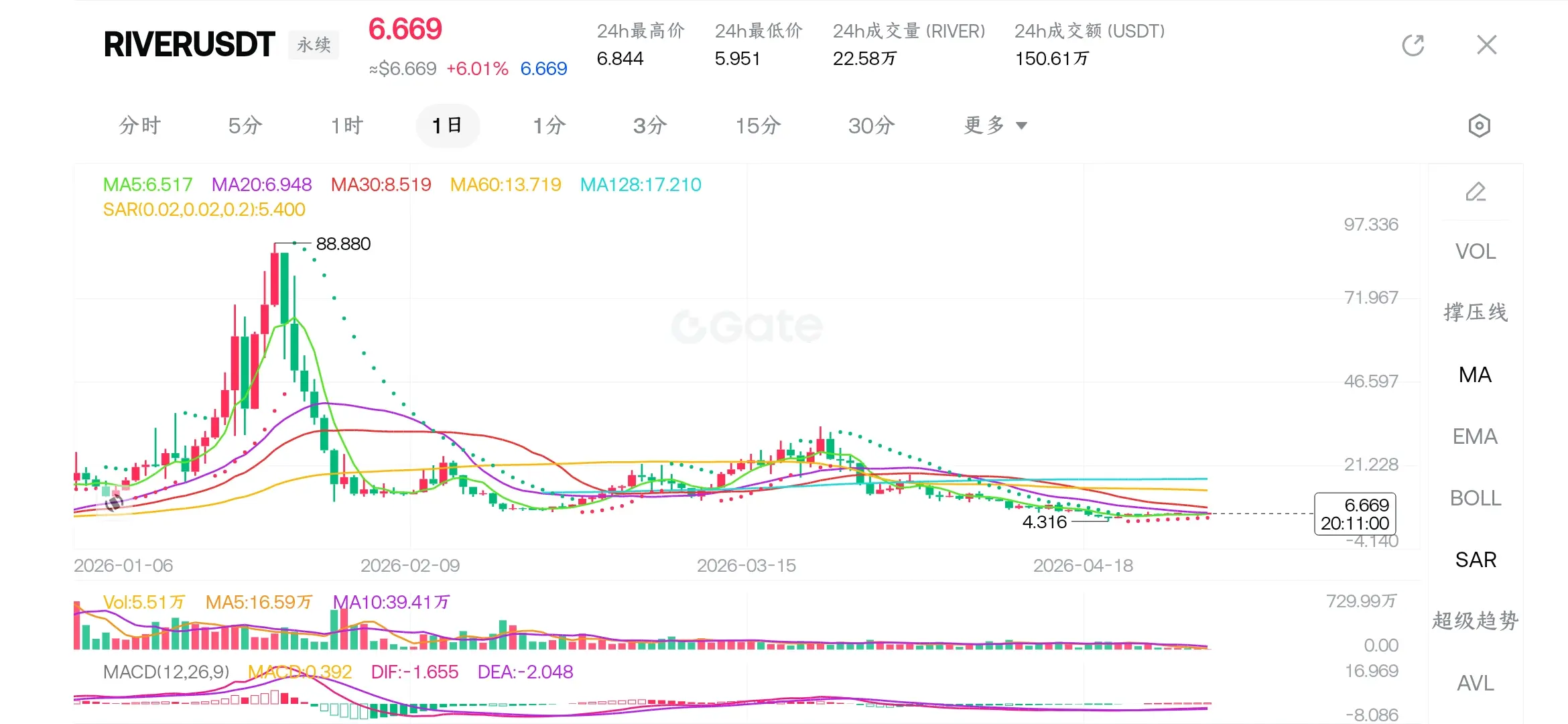Viewport: 1568px width, 724px height.
Task: Click the small marker icon near chart start
Action: pos(115,502)
